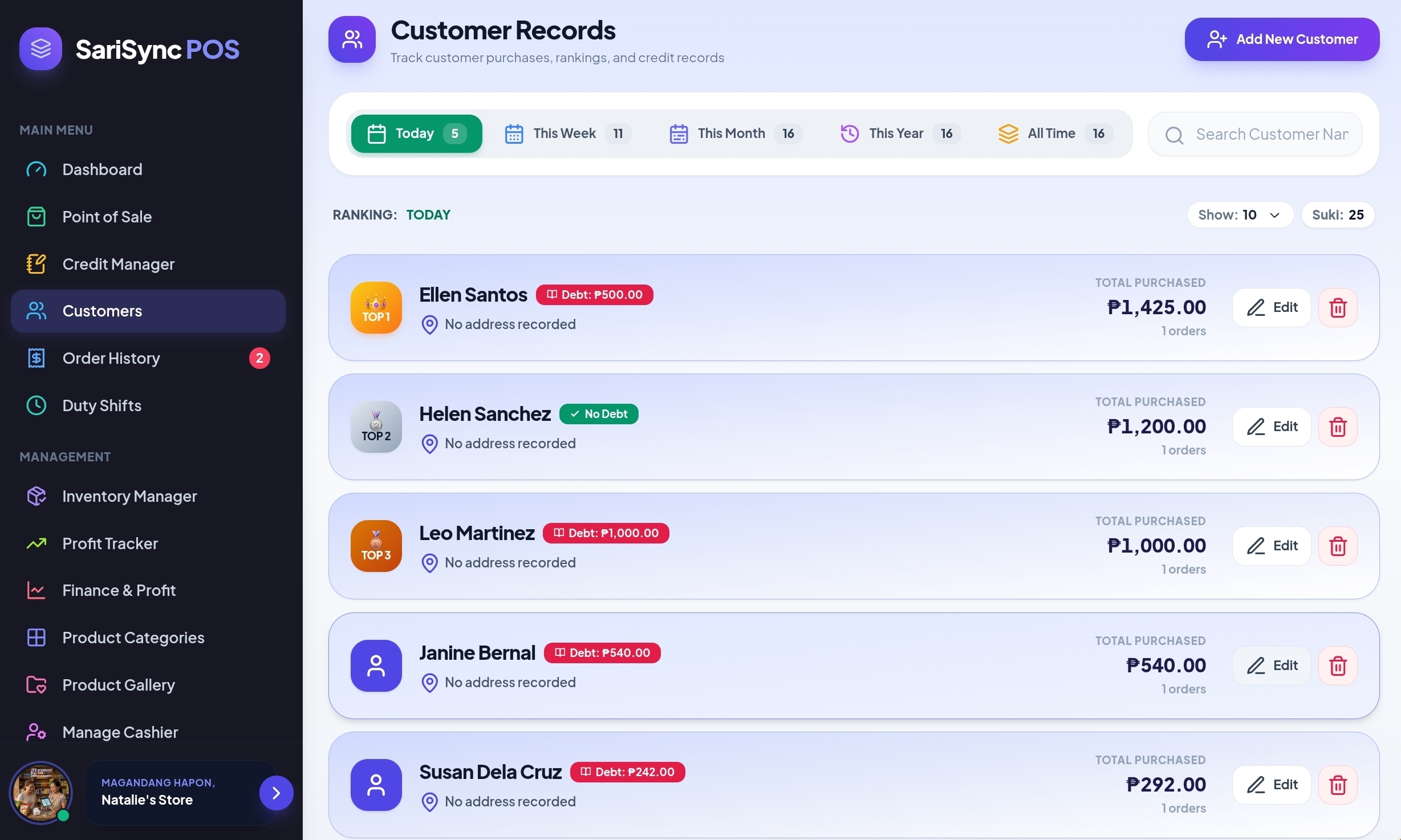
Task: Open Dashboard from the sidebar
Action: coord(148,169)
